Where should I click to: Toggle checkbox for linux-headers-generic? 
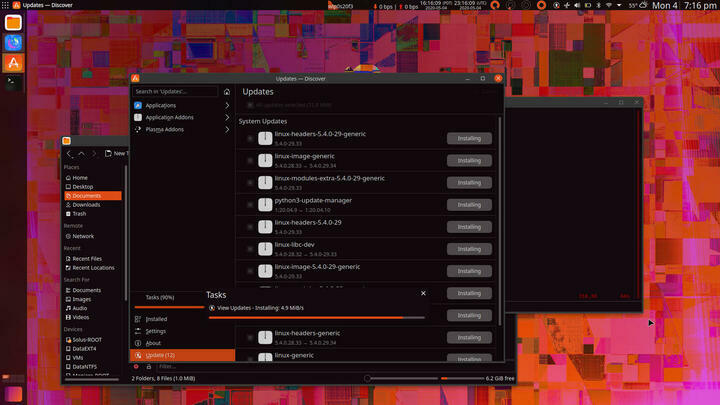250,338
